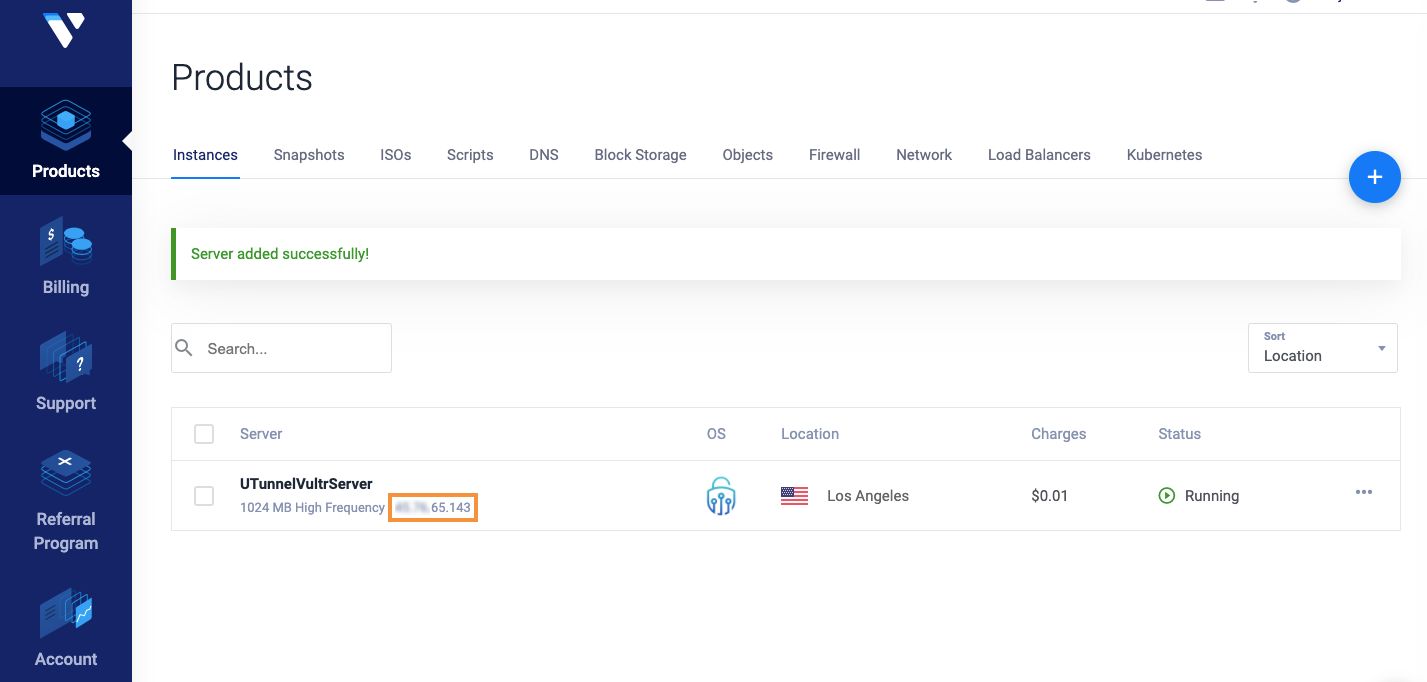1427x682 pixels.
Task: Click the Products page heading
Action: tap(242, 78)
